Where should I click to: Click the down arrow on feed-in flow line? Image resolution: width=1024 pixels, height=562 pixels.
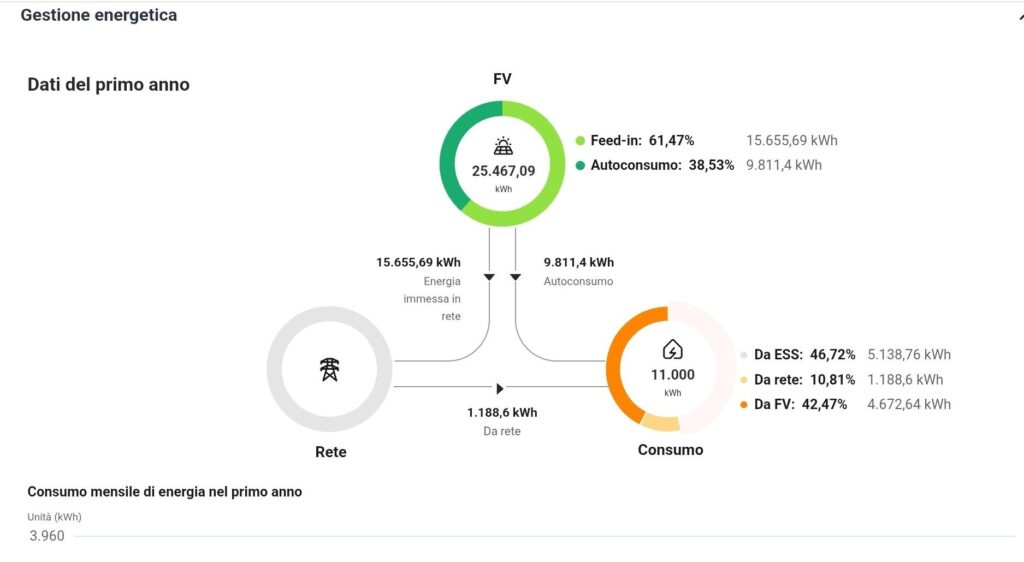click(489, 277)
